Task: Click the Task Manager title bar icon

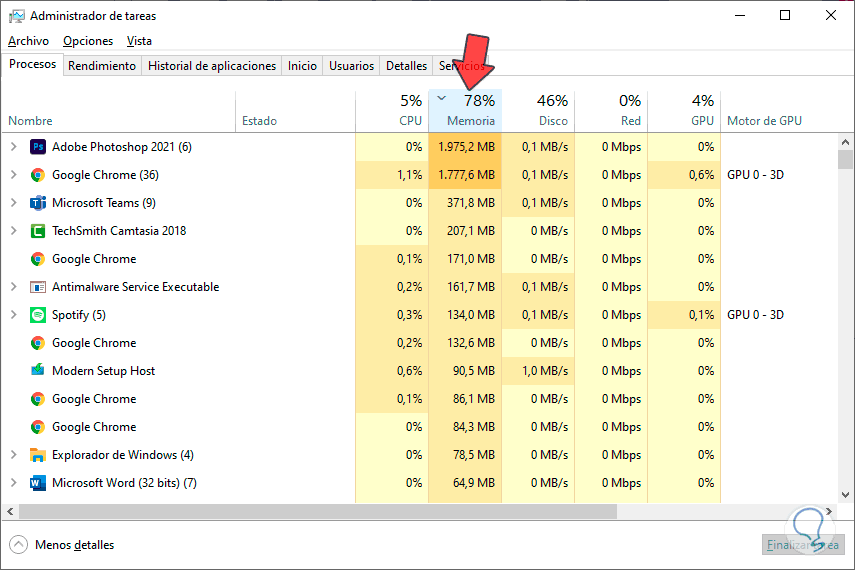Action: (x=16, y=16)
